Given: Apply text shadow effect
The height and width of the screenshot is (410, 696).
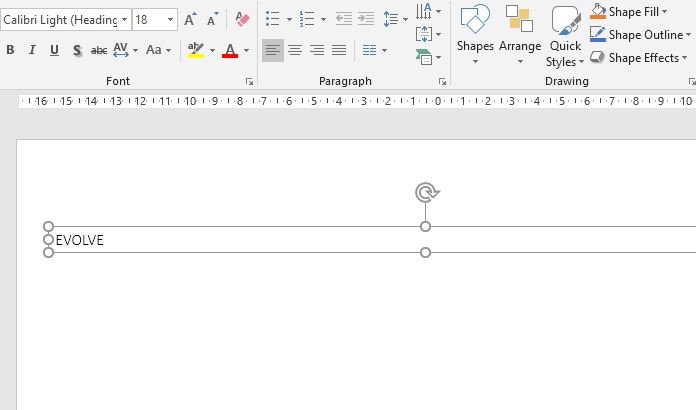Looking at the screenshot, I should [76, 50].
